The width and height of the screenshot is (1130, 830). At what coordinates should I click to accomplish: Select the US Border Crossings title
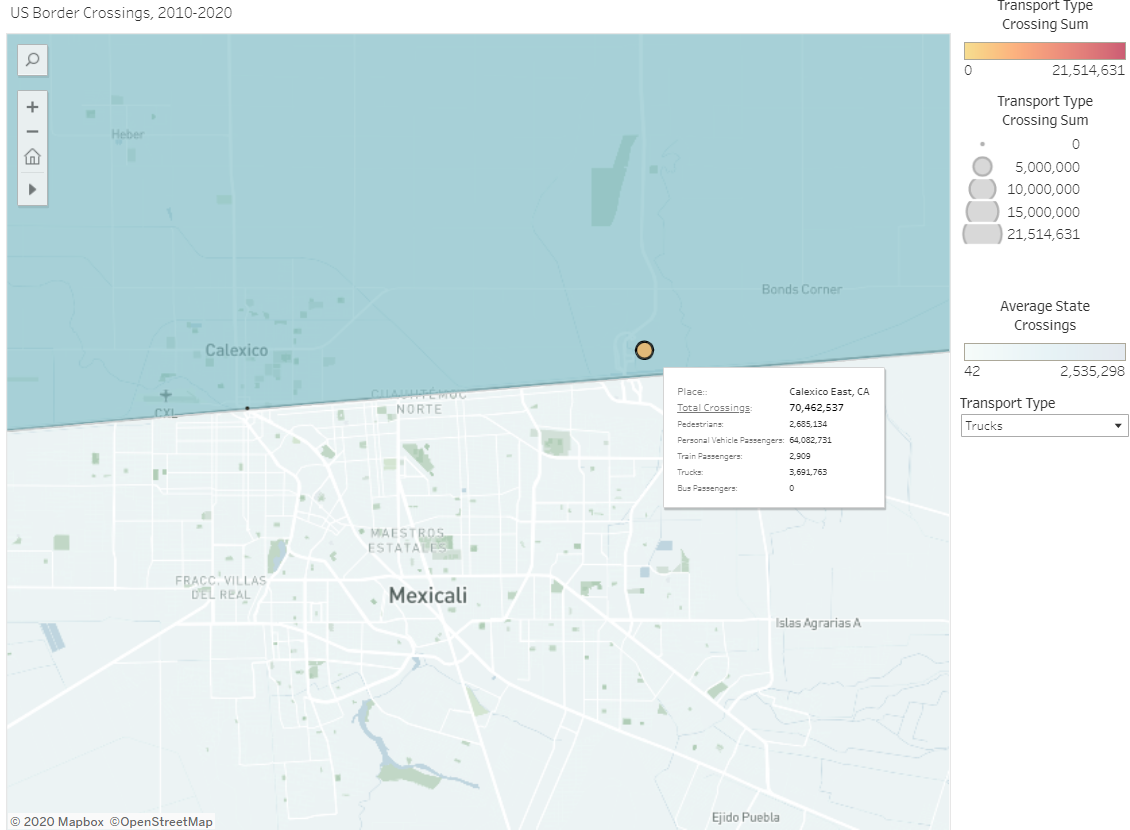[120, 13]
